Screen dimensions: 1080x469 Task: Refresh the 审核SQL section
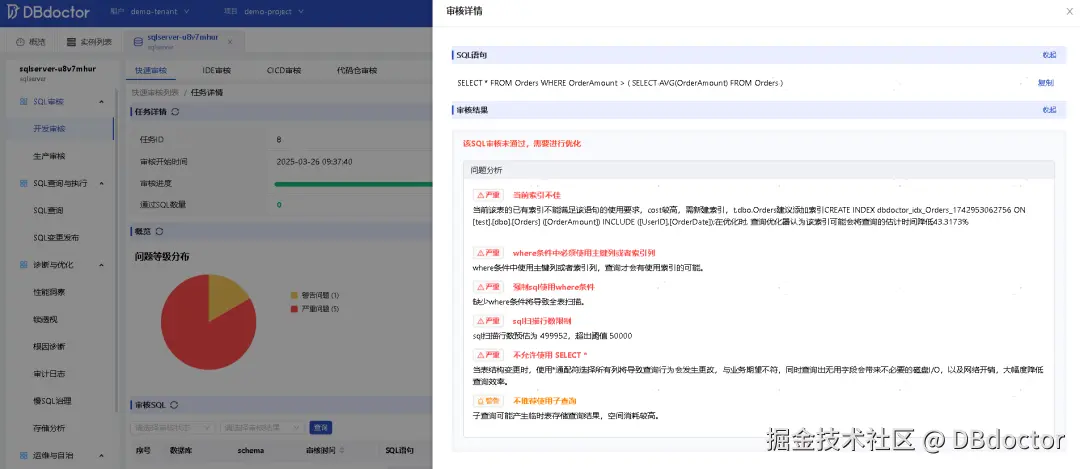[x=174, y=405]
